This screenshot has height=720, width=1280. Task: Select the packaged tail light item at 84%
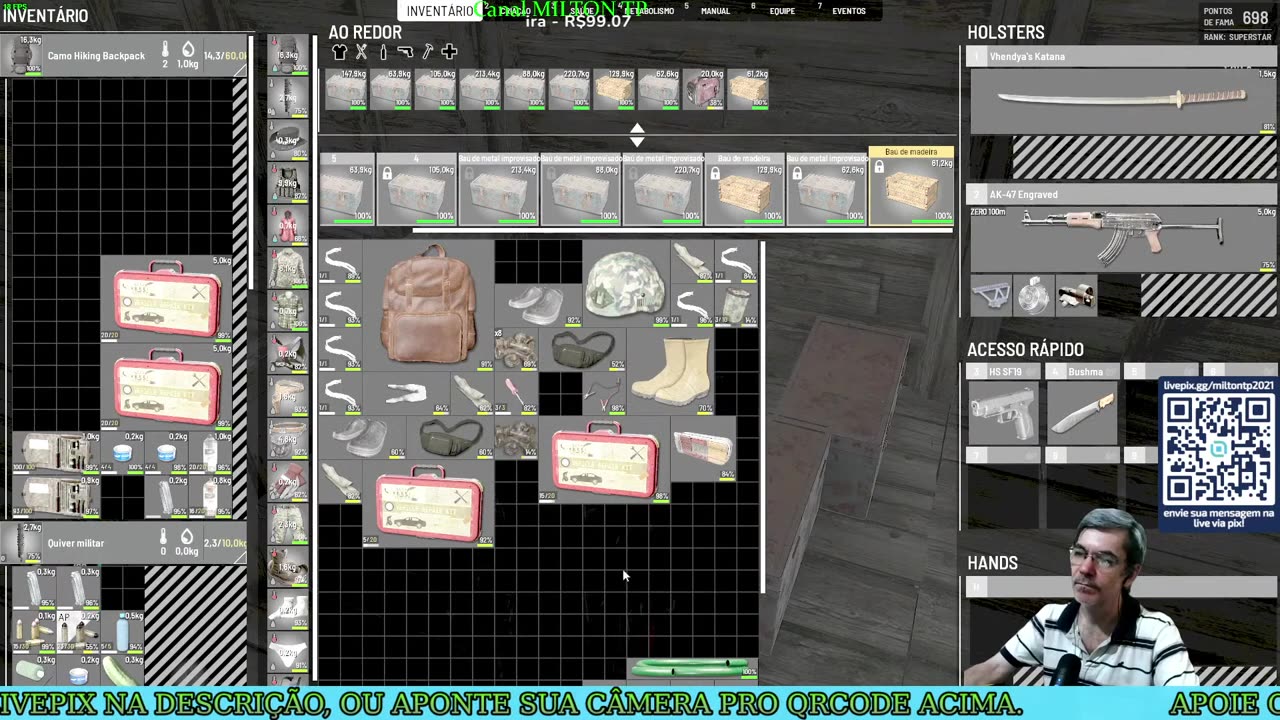(x=703, y=448)
